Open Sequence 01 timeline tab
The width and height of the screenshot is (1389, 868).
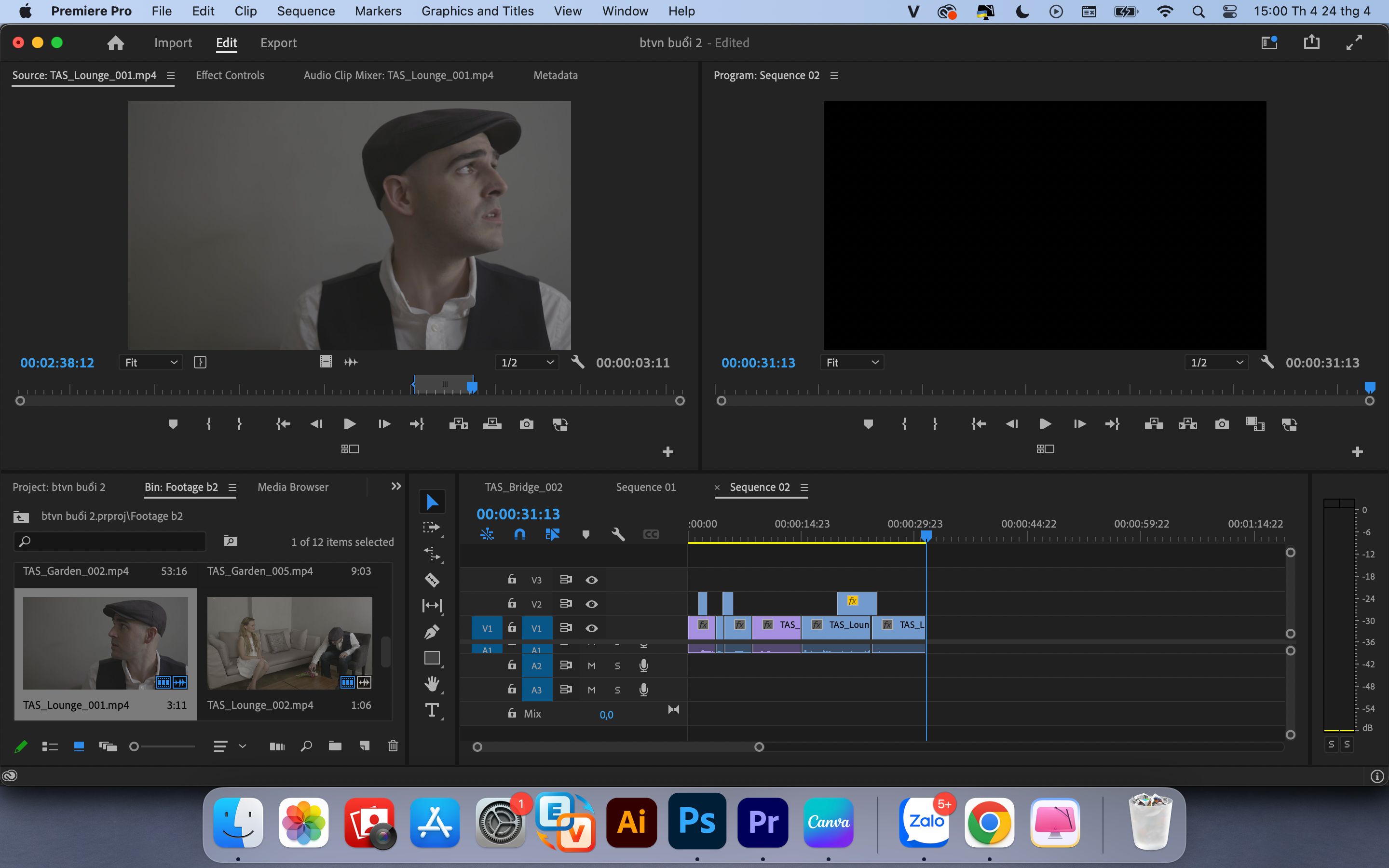click(646, 487)
